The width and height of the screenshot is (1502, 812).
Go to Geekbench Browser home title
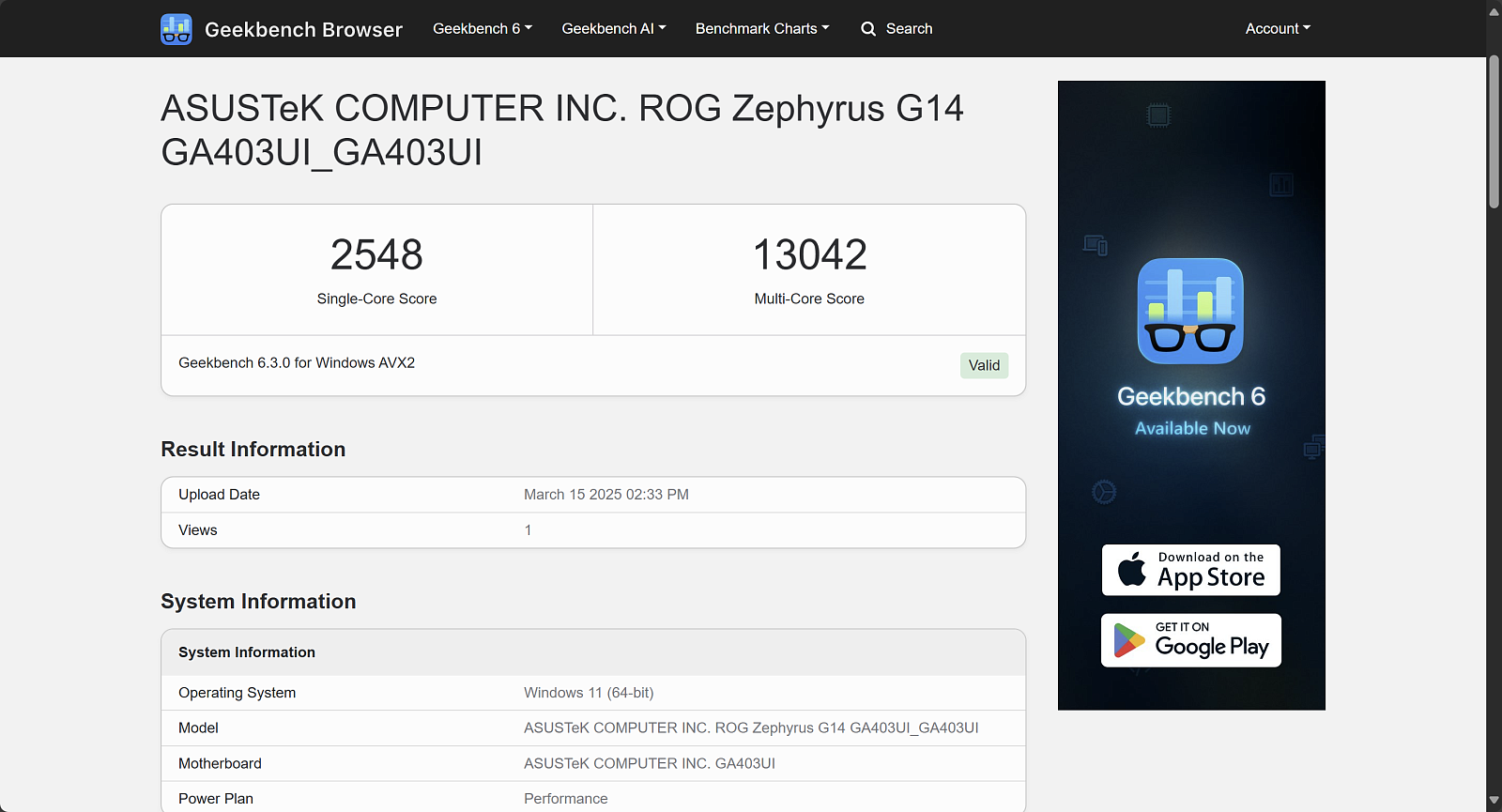pyautogui.click(x=303, y=30)
